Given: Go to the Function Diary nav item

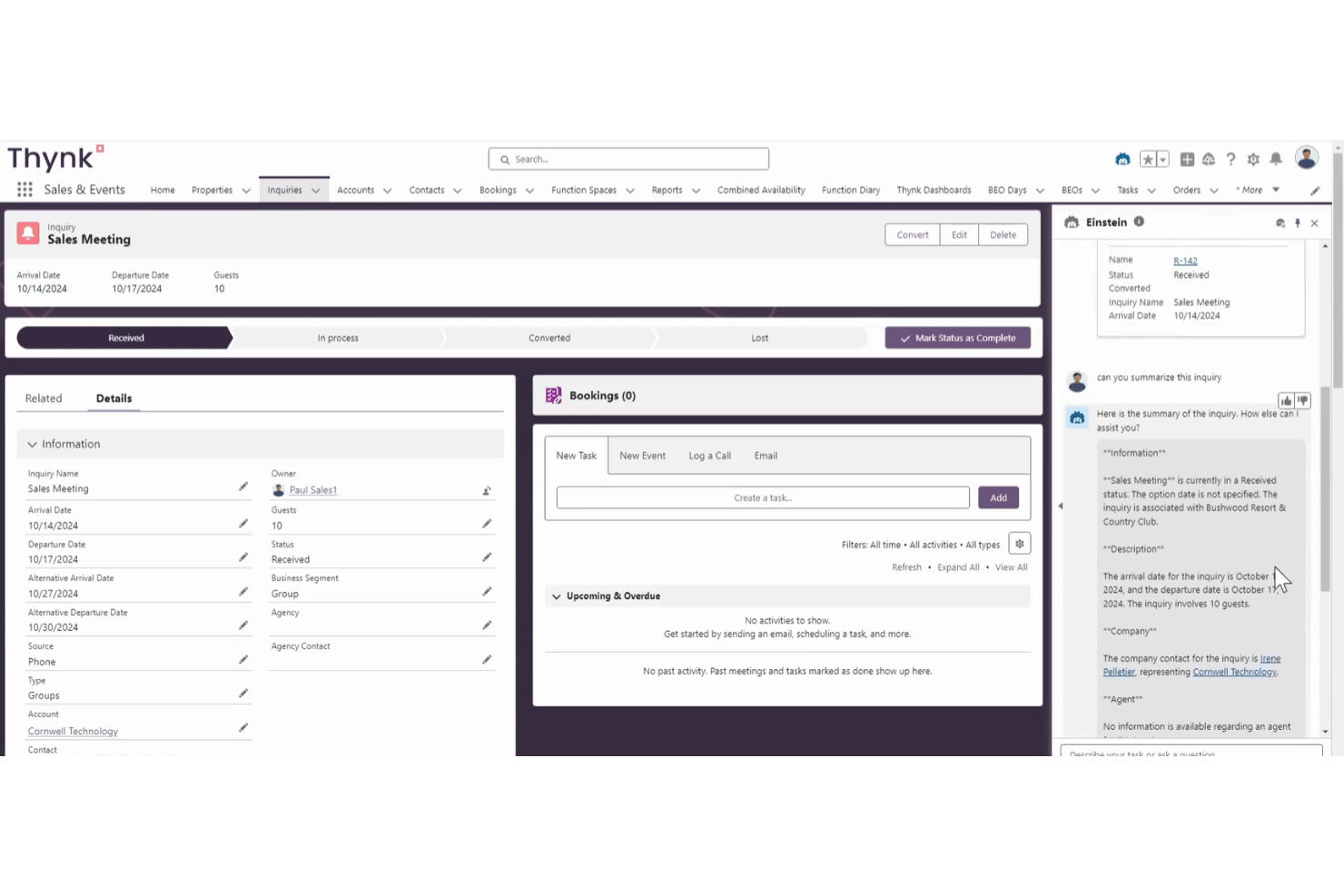Looking at the screenshot, I should pos(851,191).
